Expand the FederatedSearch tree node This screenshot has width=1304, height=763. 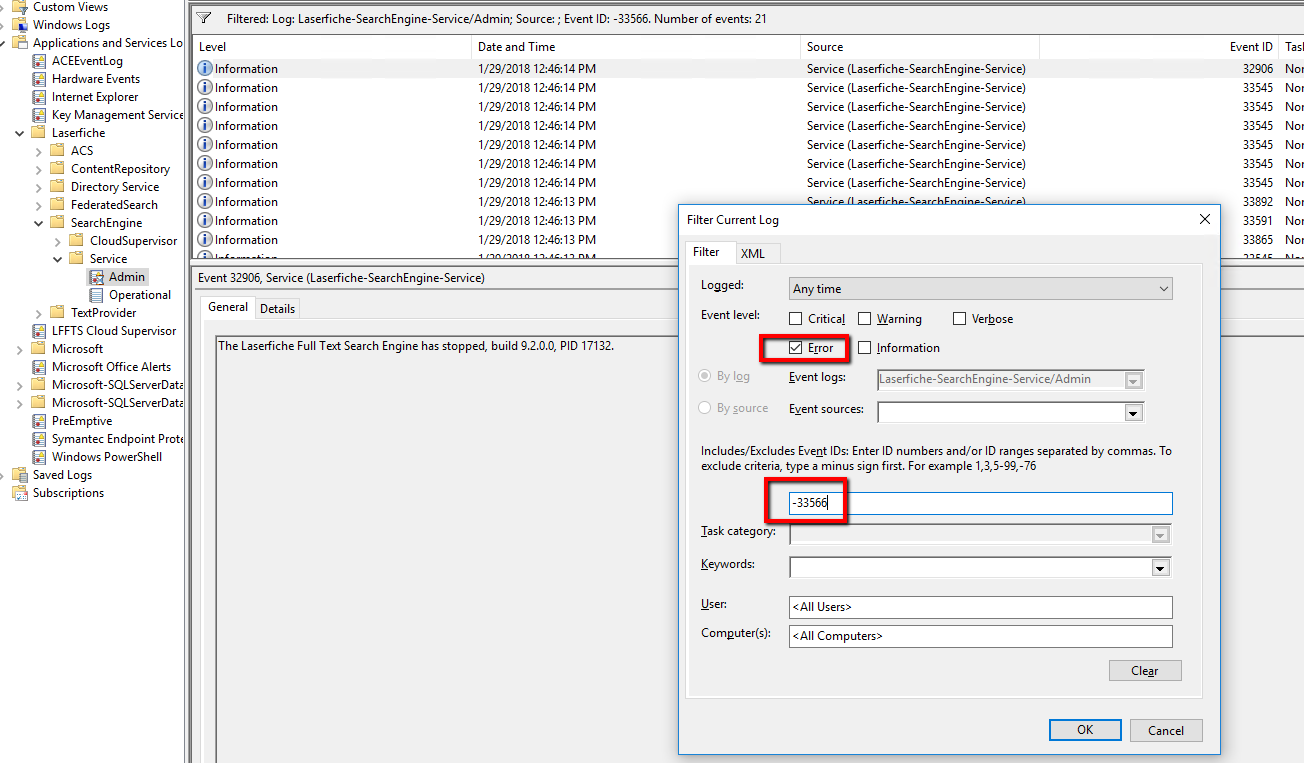40,205
